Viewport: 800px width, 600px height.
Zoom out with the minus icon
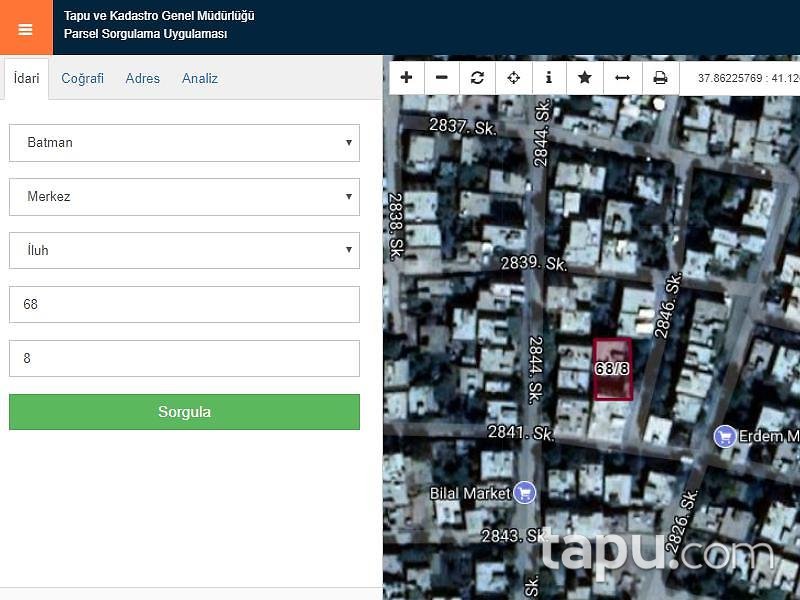click(x=442, y=78)
